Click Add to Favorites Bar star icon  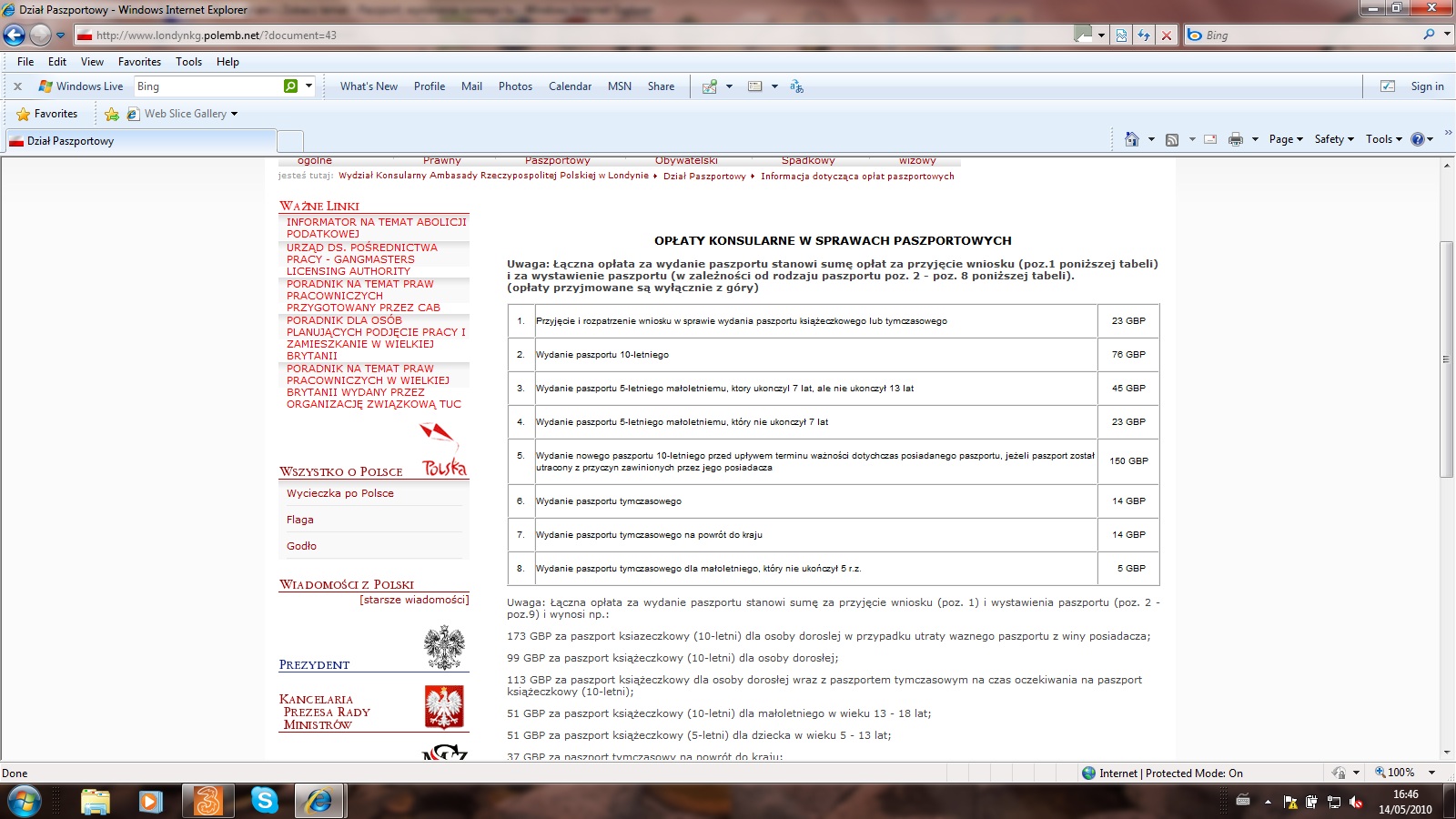coord(112,114)
